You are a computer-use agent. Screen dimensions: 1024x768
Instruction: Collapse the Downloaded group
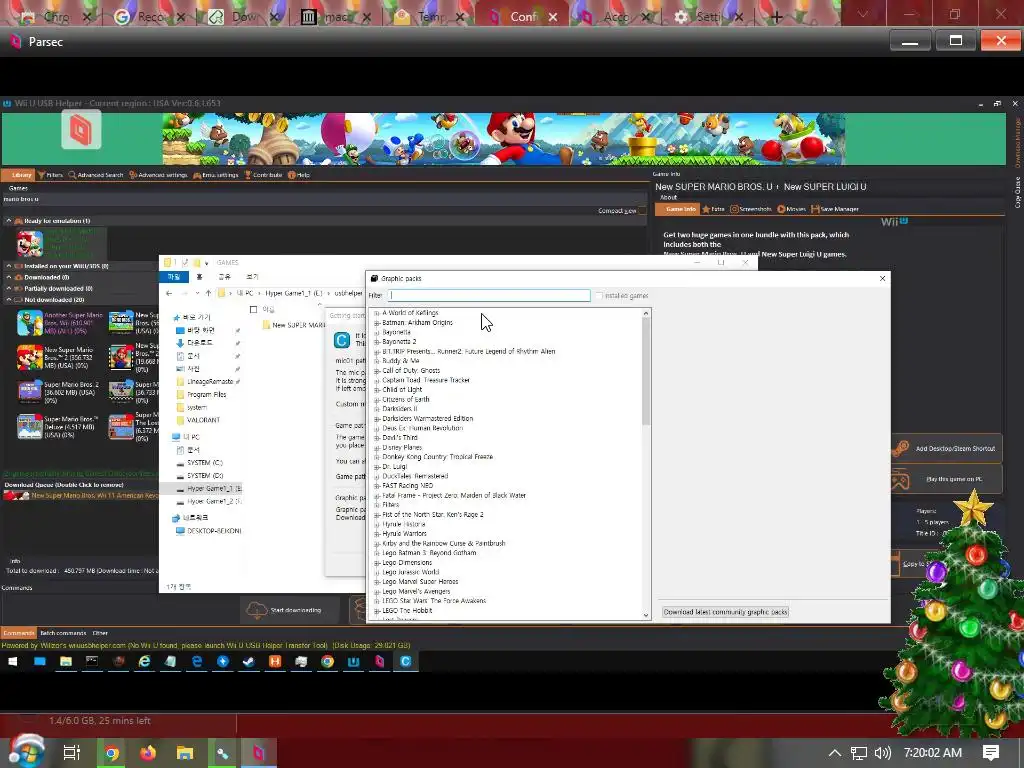(x=9, y=277)
